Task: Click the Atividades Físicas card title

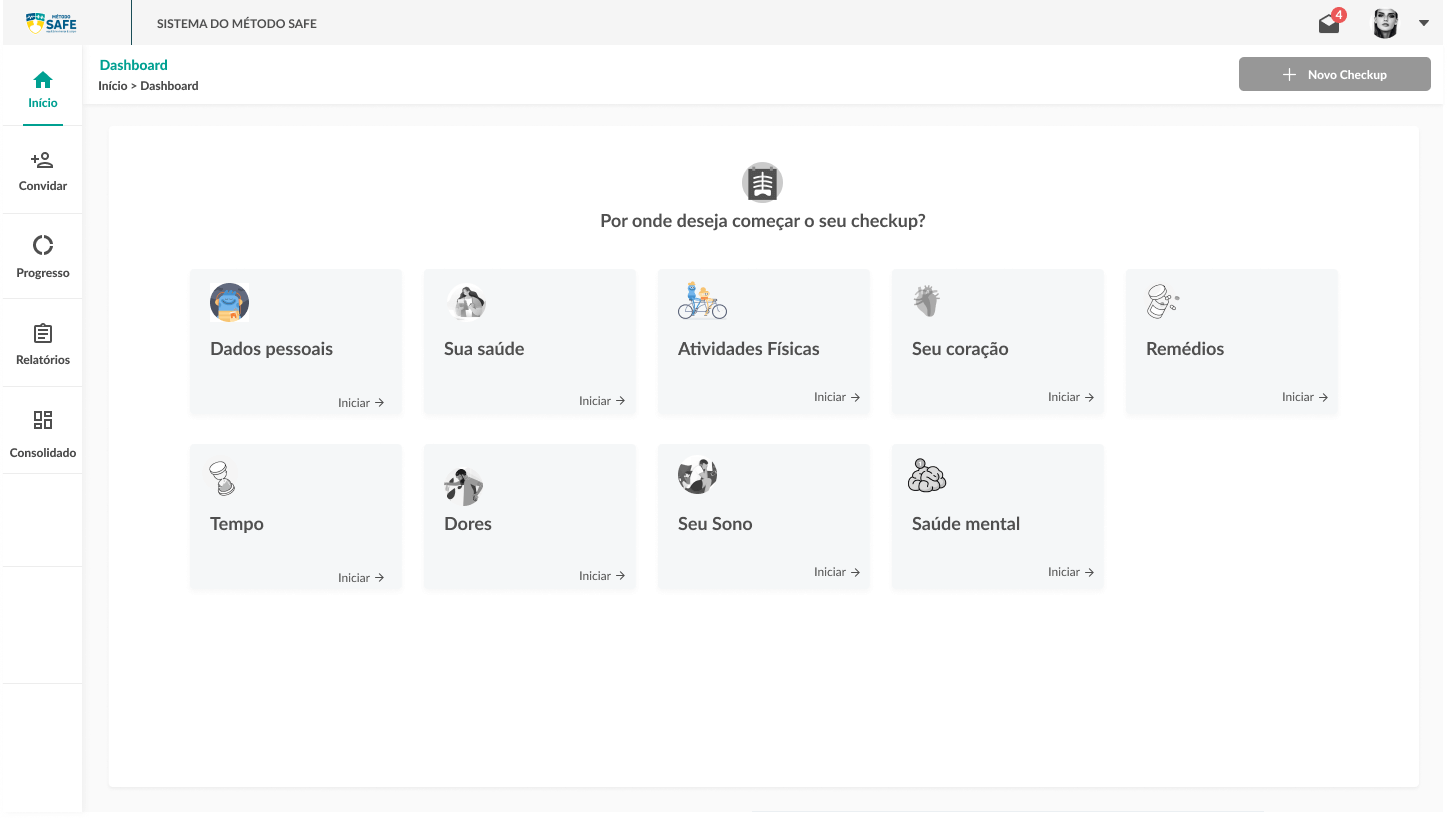Action: [749, 349]
